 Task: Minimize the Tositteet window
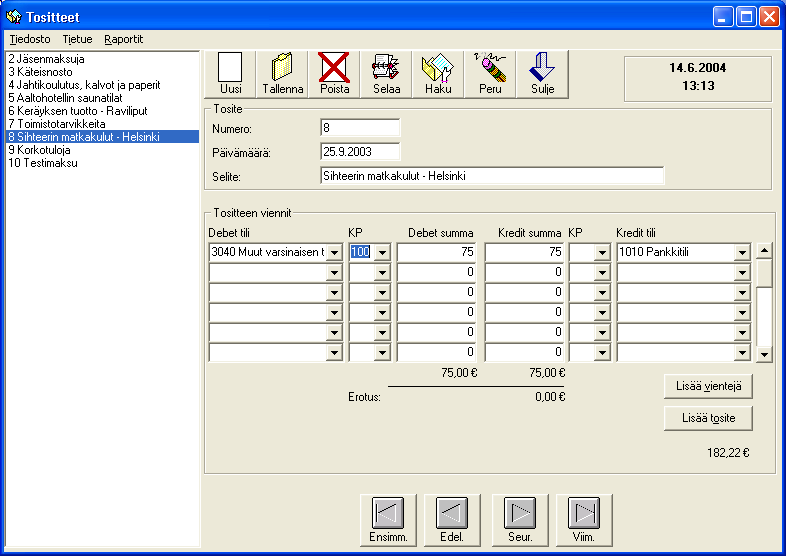point(722,17)
